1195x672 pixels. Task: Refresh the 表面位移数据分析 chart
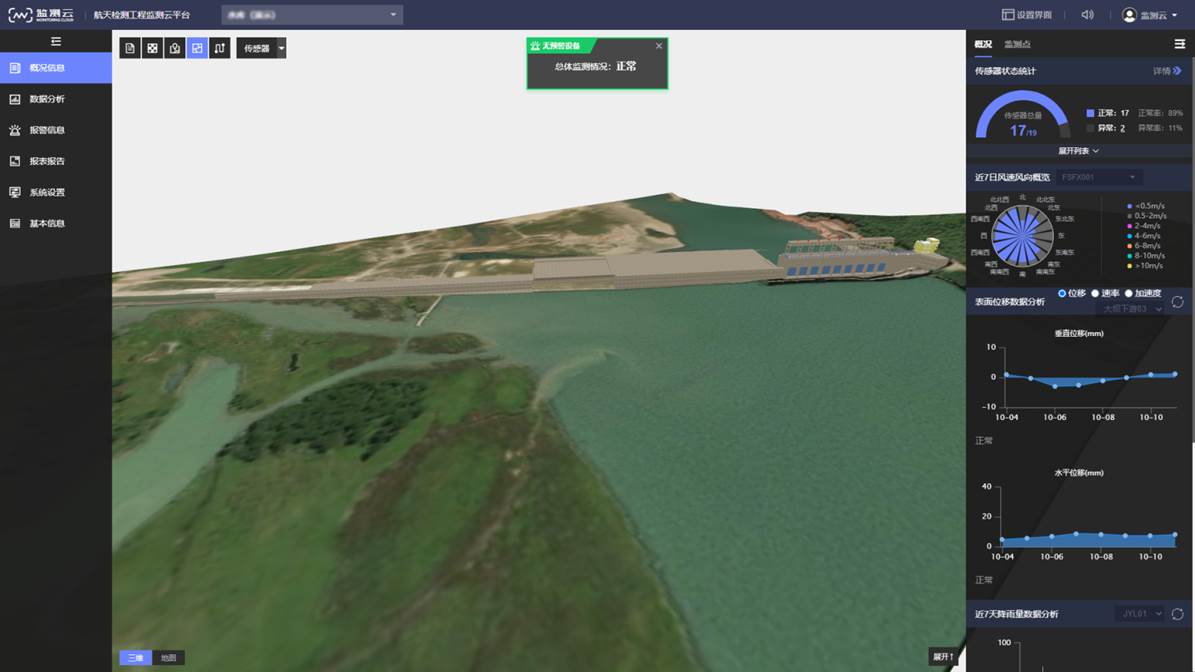(1177, 302)
